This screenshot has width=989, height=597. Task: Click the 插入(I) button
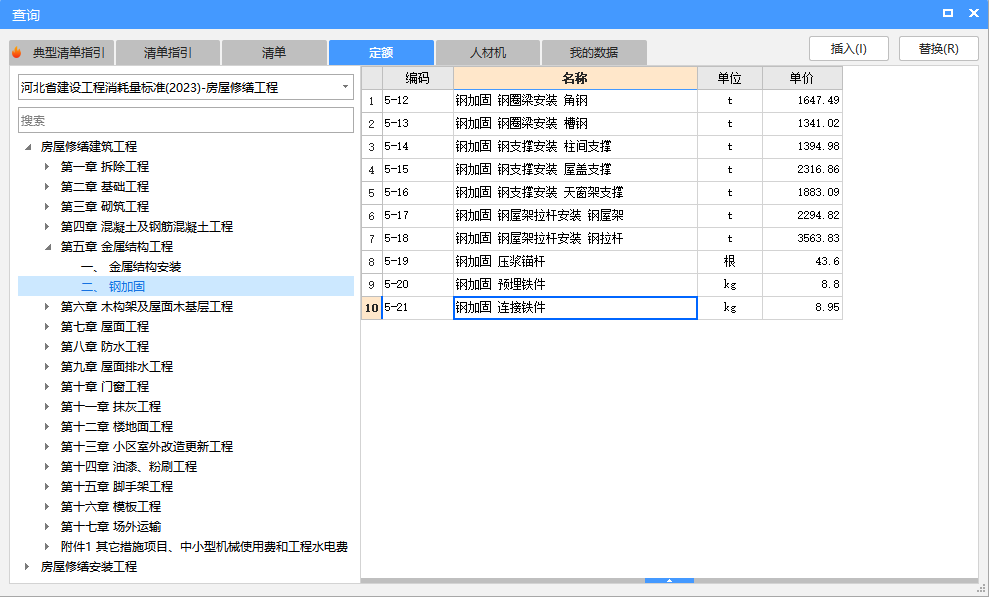click(848, 47)
